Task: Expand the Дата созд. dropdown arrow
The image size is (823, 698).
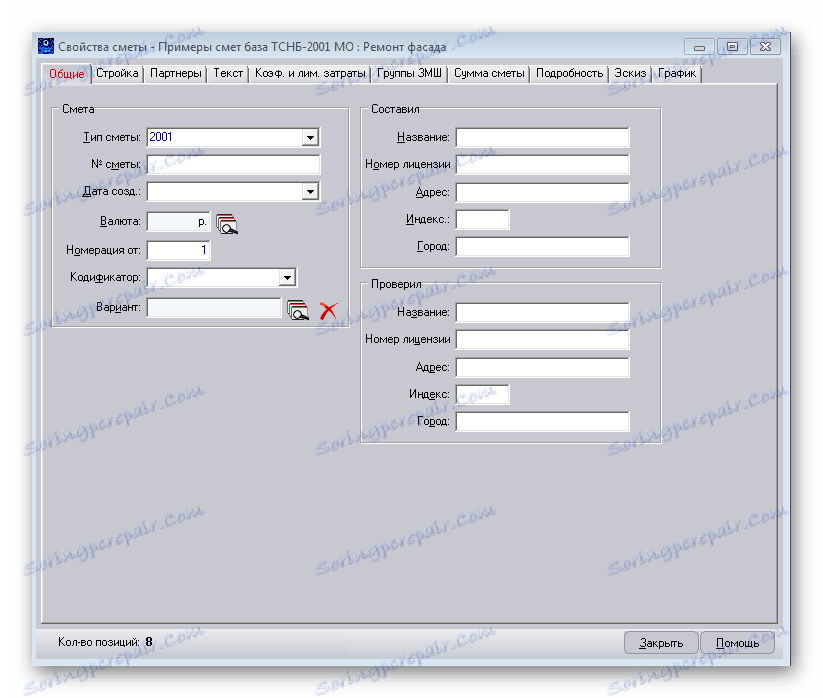Action: point(310,192)
